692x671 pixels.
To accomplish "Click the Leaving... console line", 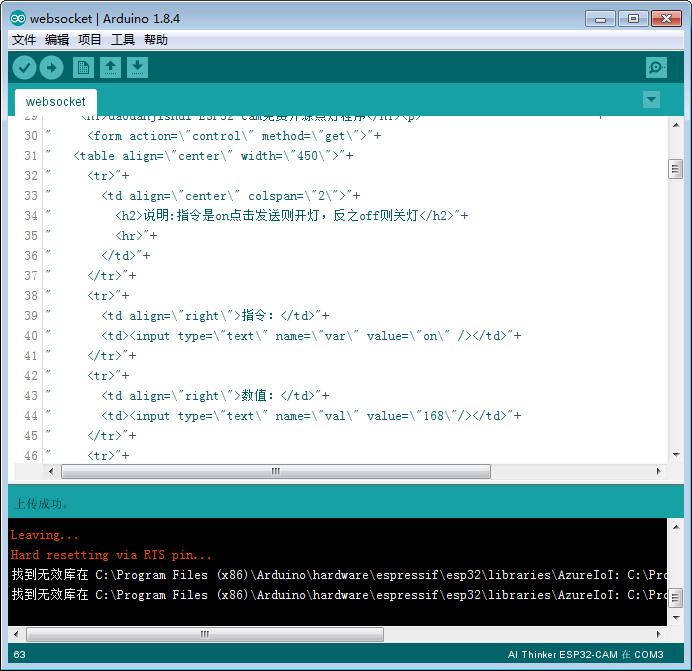I will 45,535.
